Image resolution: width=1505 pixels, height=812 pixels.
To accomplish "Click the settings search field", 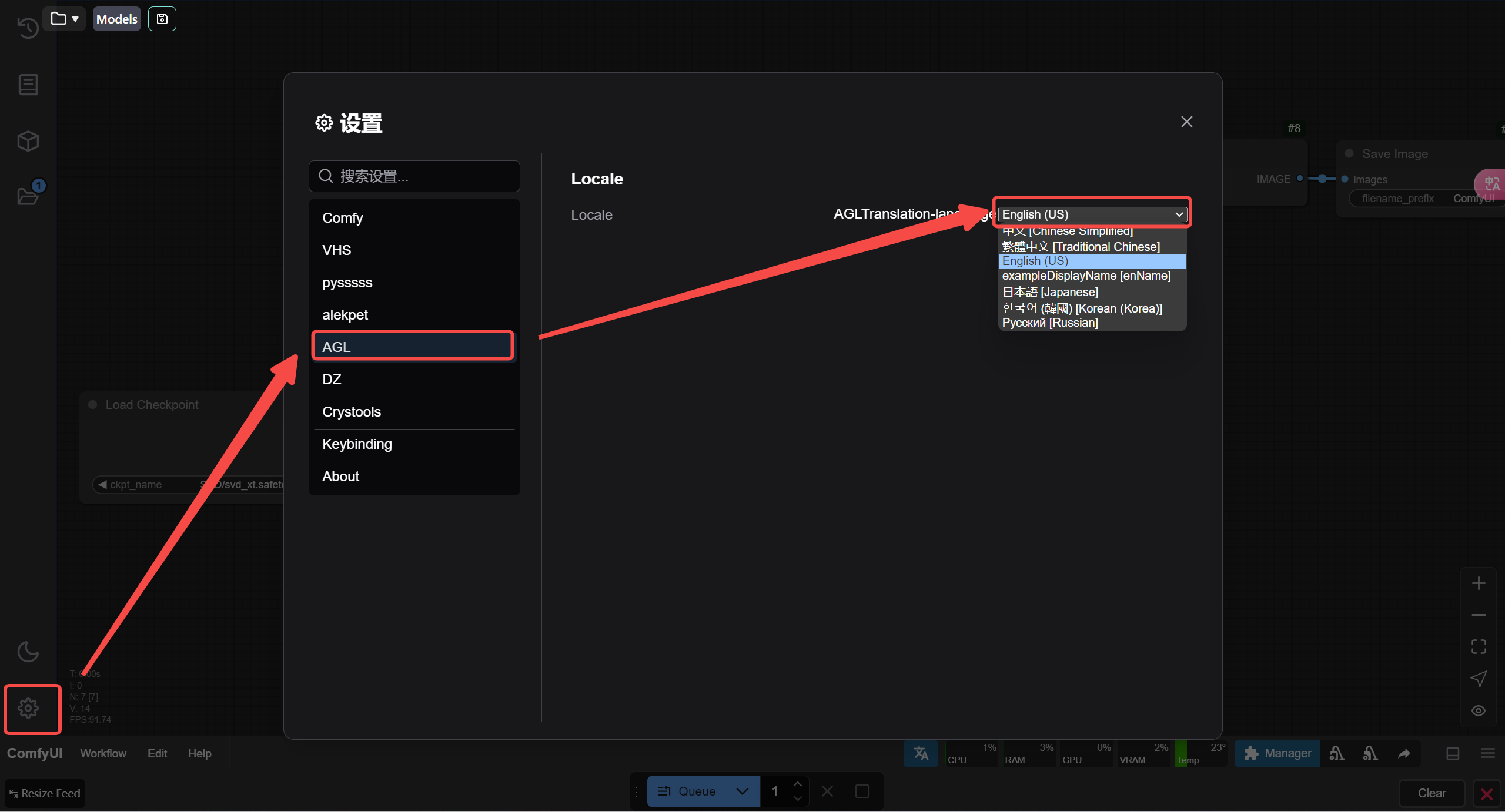I will (414, 176).
